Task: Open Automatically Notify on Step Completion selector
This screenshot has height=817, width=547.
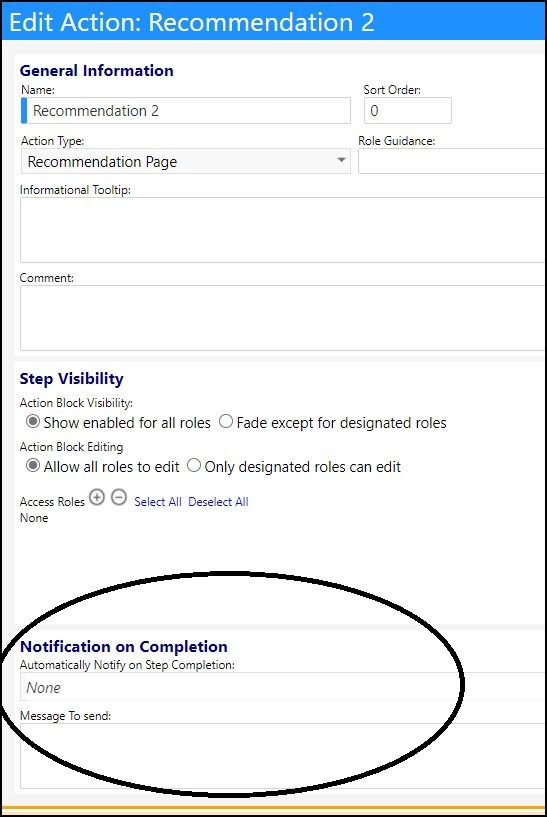Action: [283, 687]
